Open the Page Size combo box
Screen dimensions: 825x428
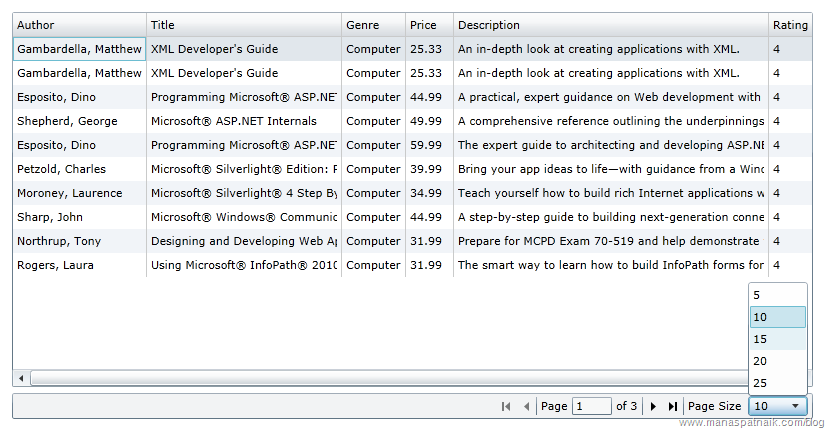click(778, 406)
